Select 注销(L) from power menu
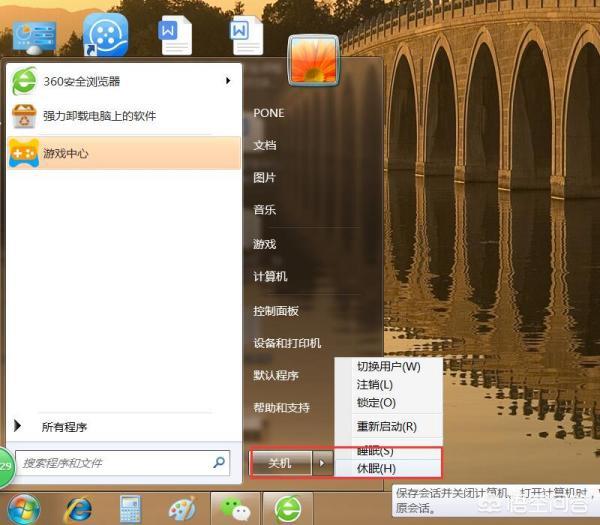 (388, 384)
